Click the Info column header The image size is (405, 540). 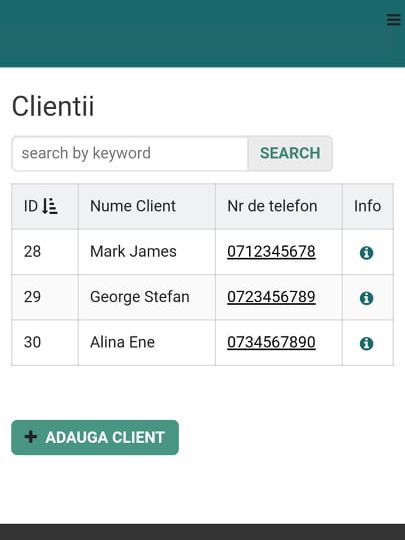368,207
